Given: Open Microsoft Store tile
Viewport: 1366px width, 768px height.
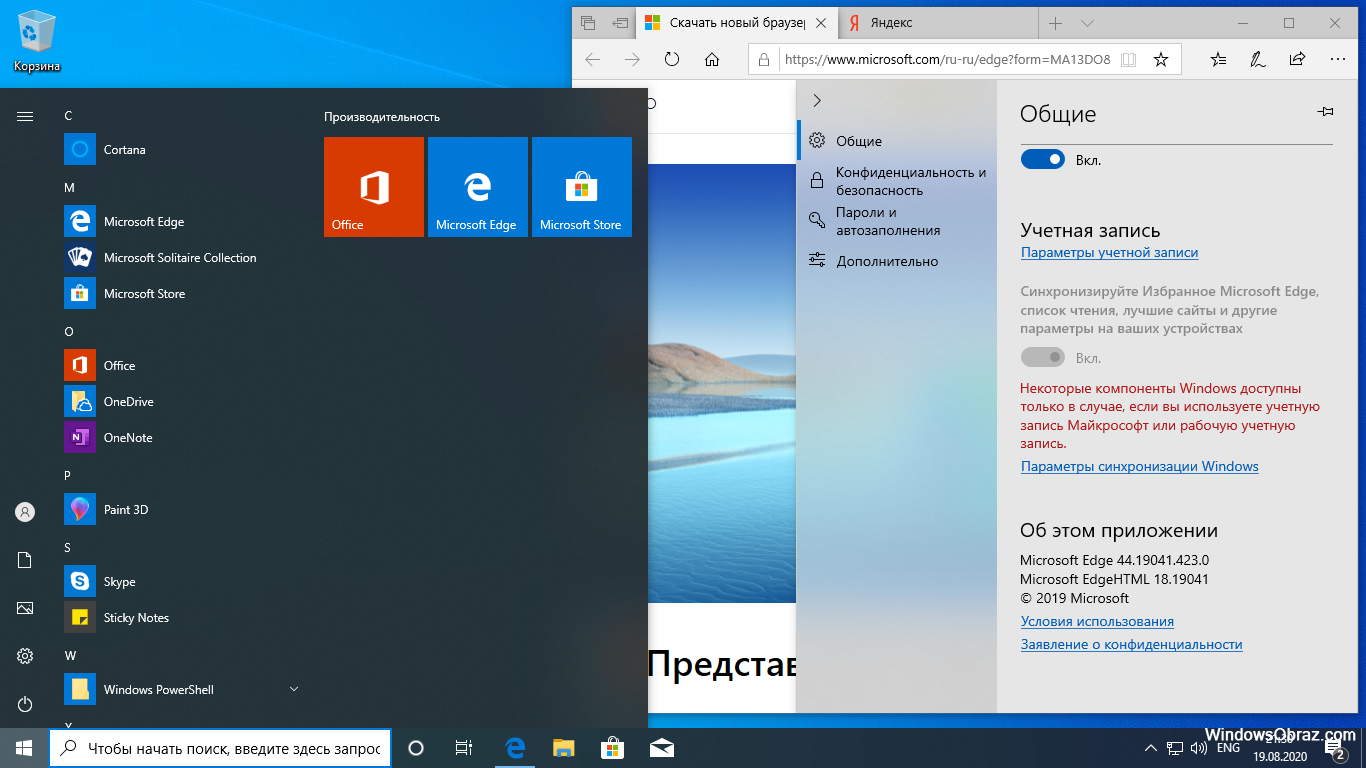Looking at the screenshot, I should pyautogui.click(x=581, y=187).
